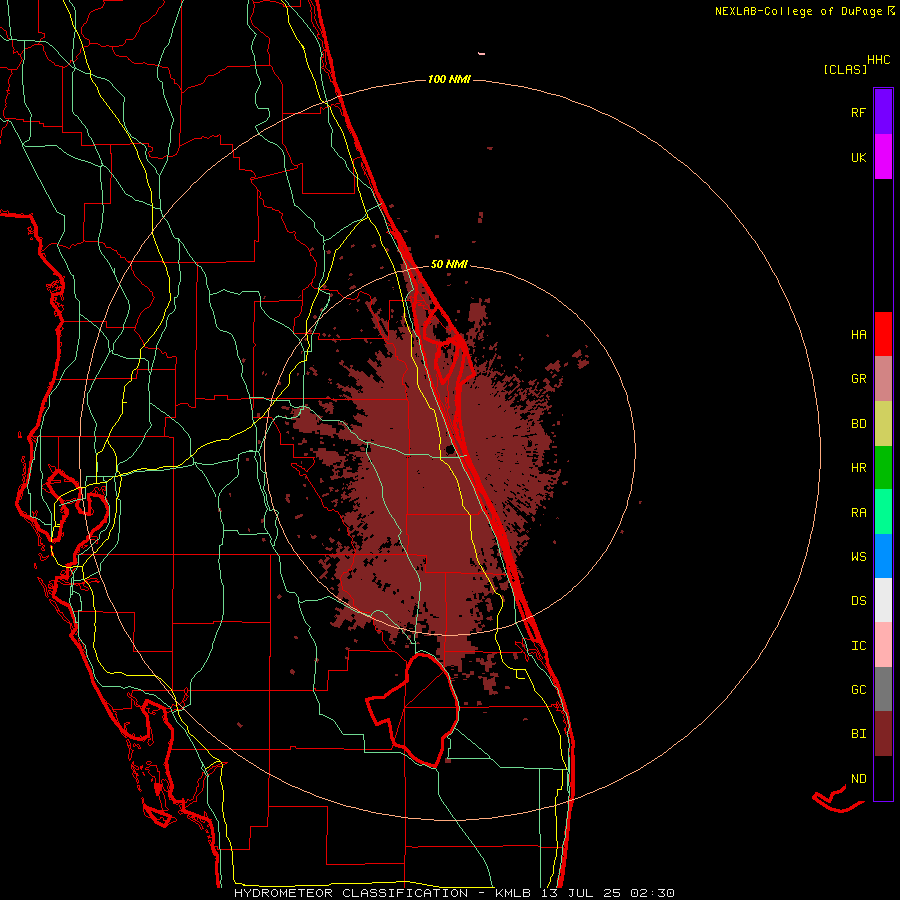
Task: Select the IC light-pink legend swatch
Action: pos(883,645)
